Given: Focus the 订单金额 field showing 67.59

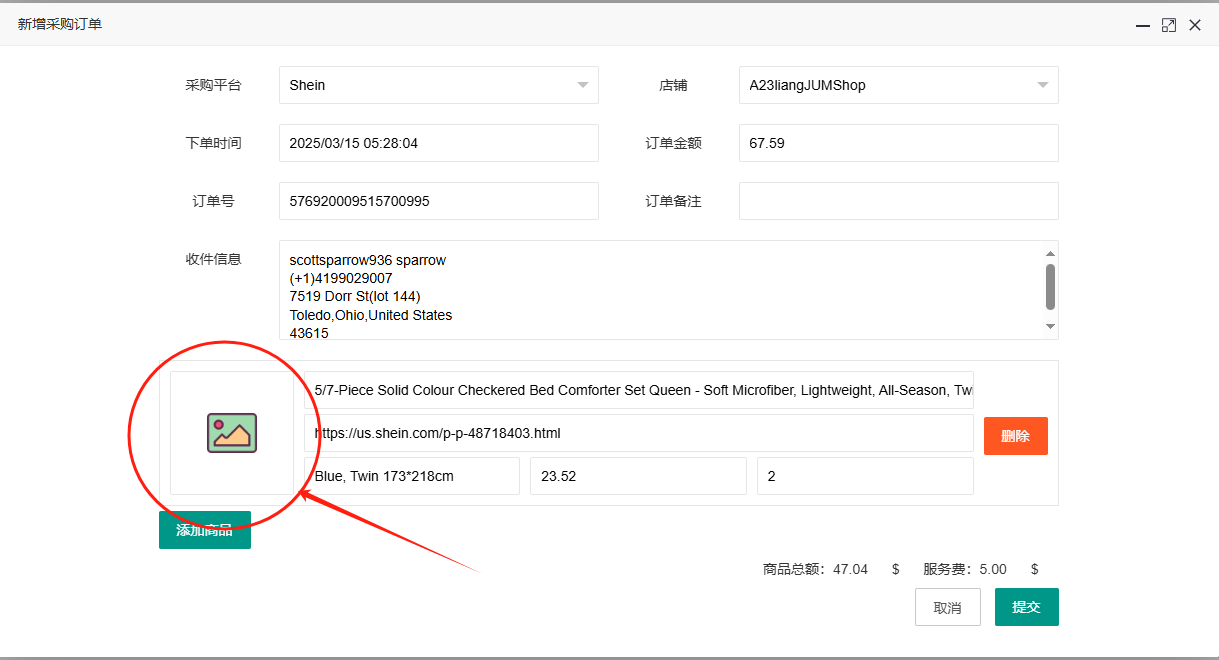Looking at the screenshot, I should (898, 143).
